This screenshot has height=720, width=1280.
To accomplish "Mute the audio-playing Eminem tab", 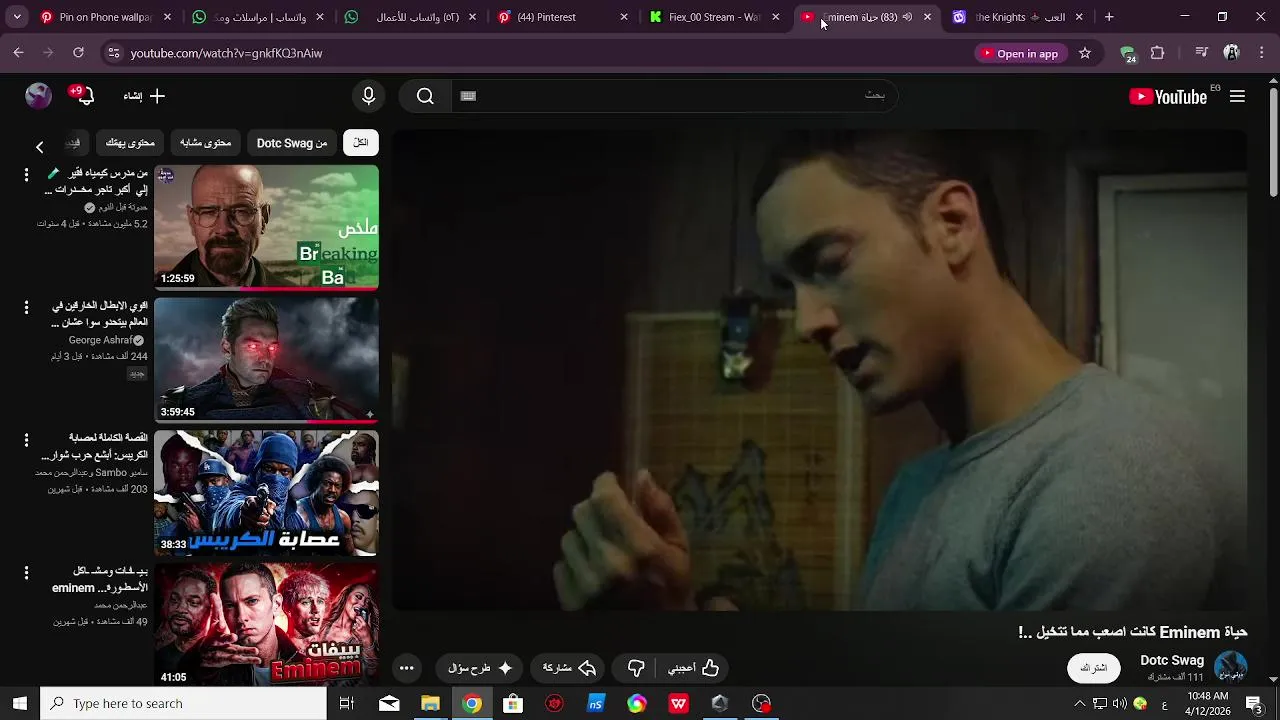I will (907, 17).
